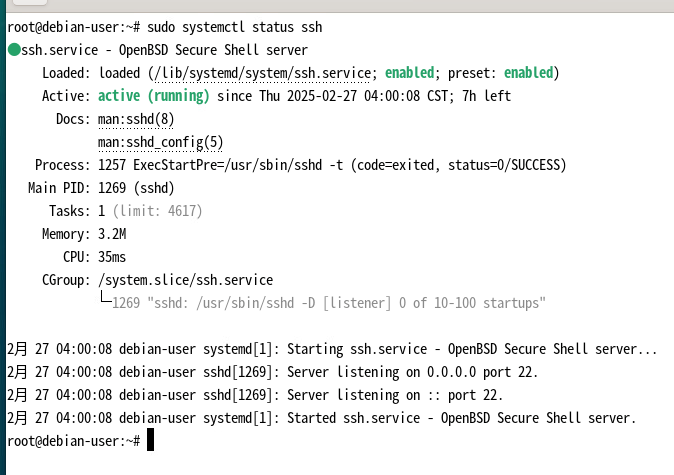This screenshot has width=674, height=475.
Task: Click the CGroup path /system.slice/ssh.service
Action: 185,280
